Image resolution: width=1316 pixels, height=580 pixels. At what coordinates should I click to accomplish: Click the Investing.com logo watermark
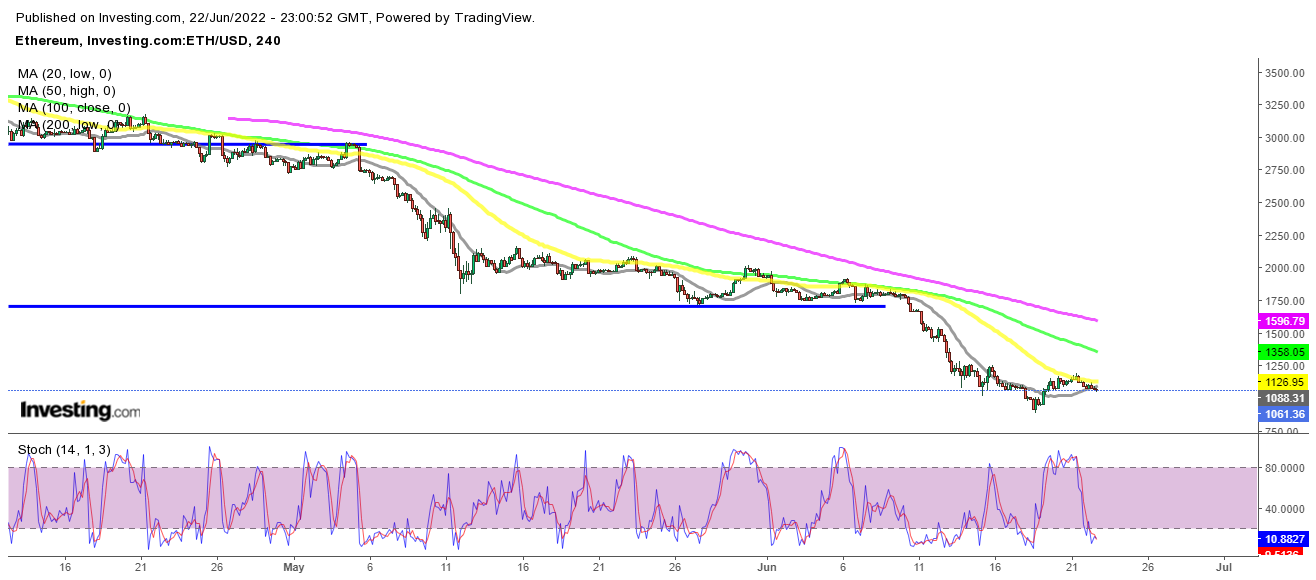[x=80, y=410]
